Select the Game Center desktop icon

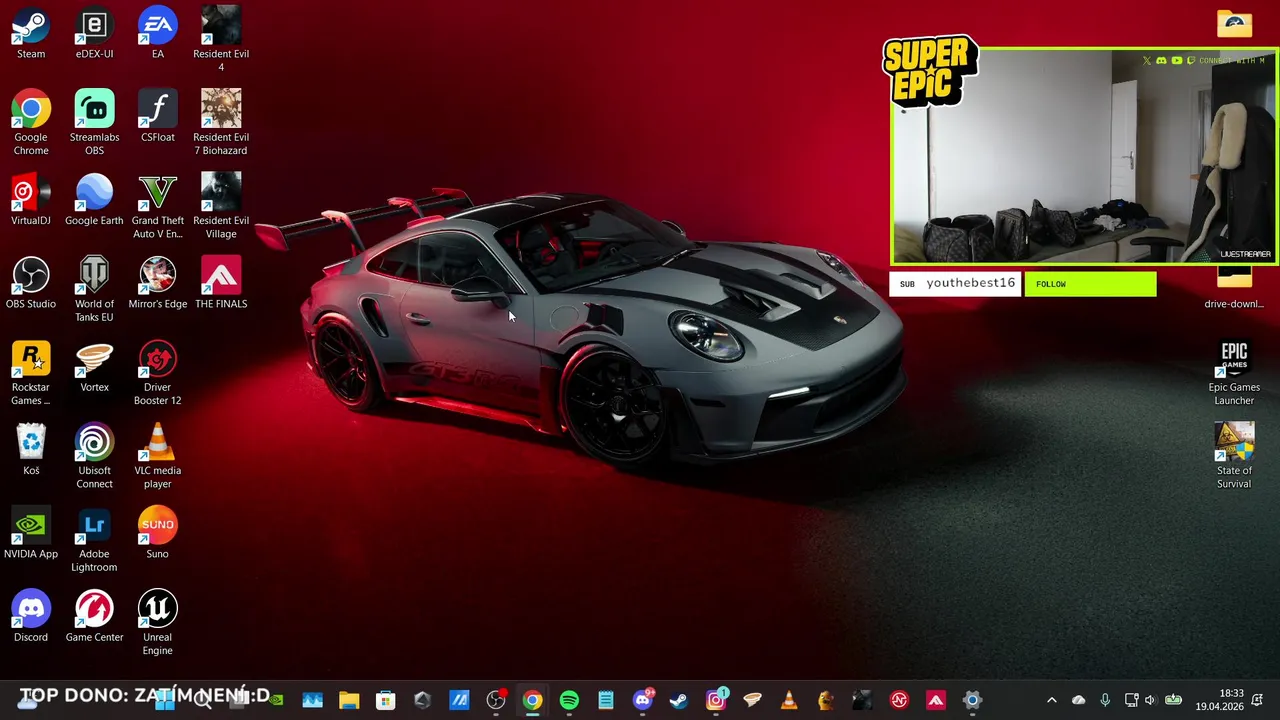[94, 617]
